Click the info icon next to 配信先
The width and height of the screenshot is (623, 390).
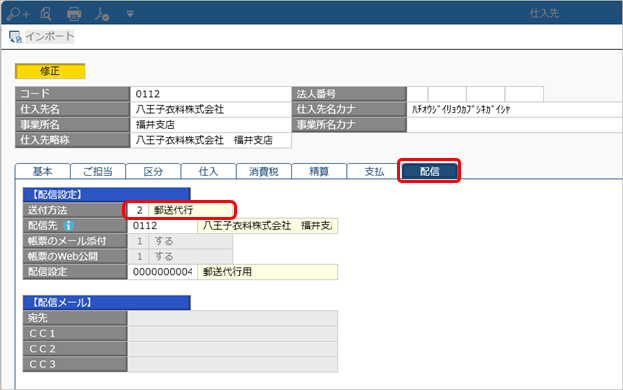tap(68, 226)
